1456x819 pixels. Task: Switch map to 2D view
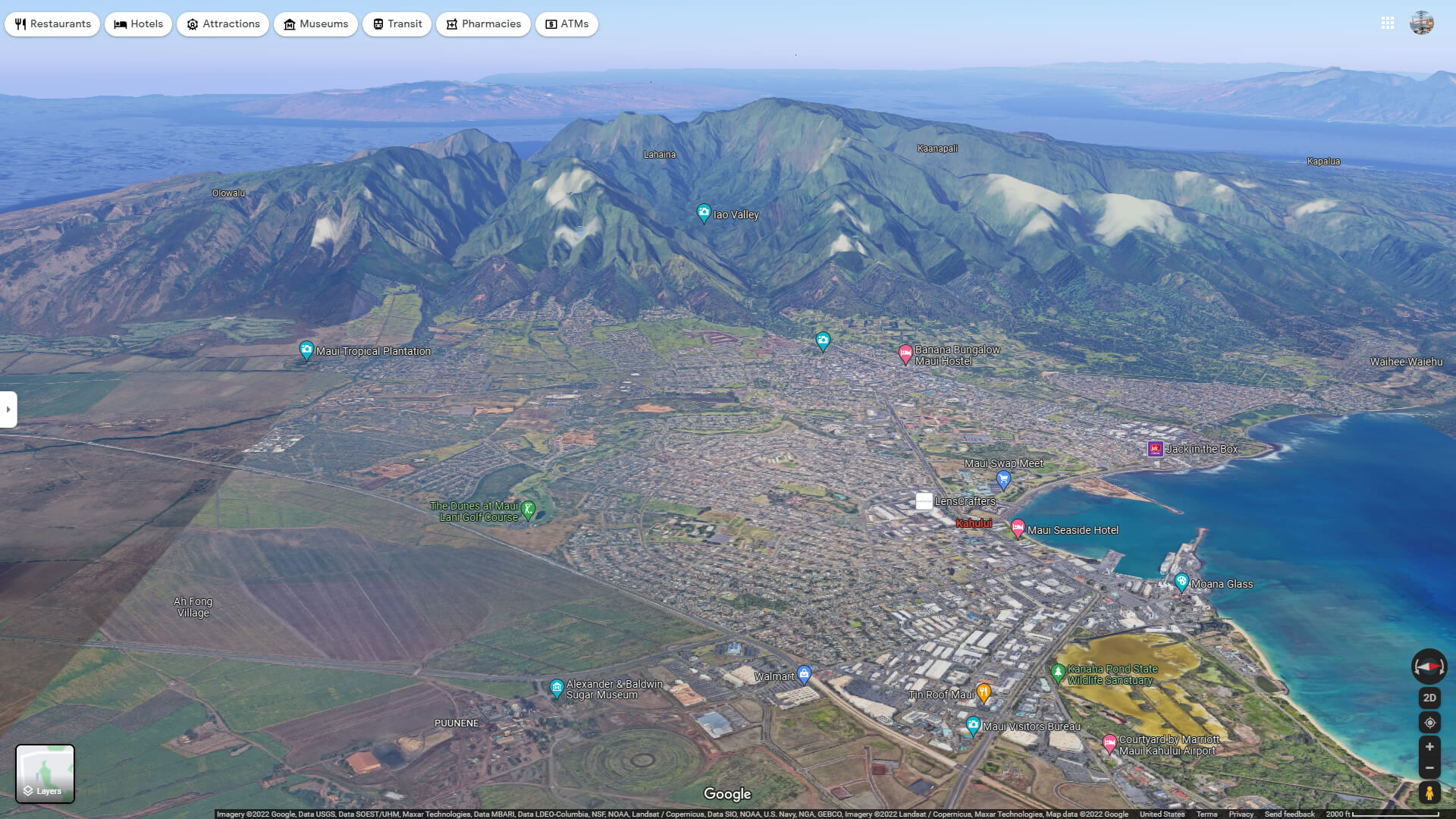(x=1429, y=698)
